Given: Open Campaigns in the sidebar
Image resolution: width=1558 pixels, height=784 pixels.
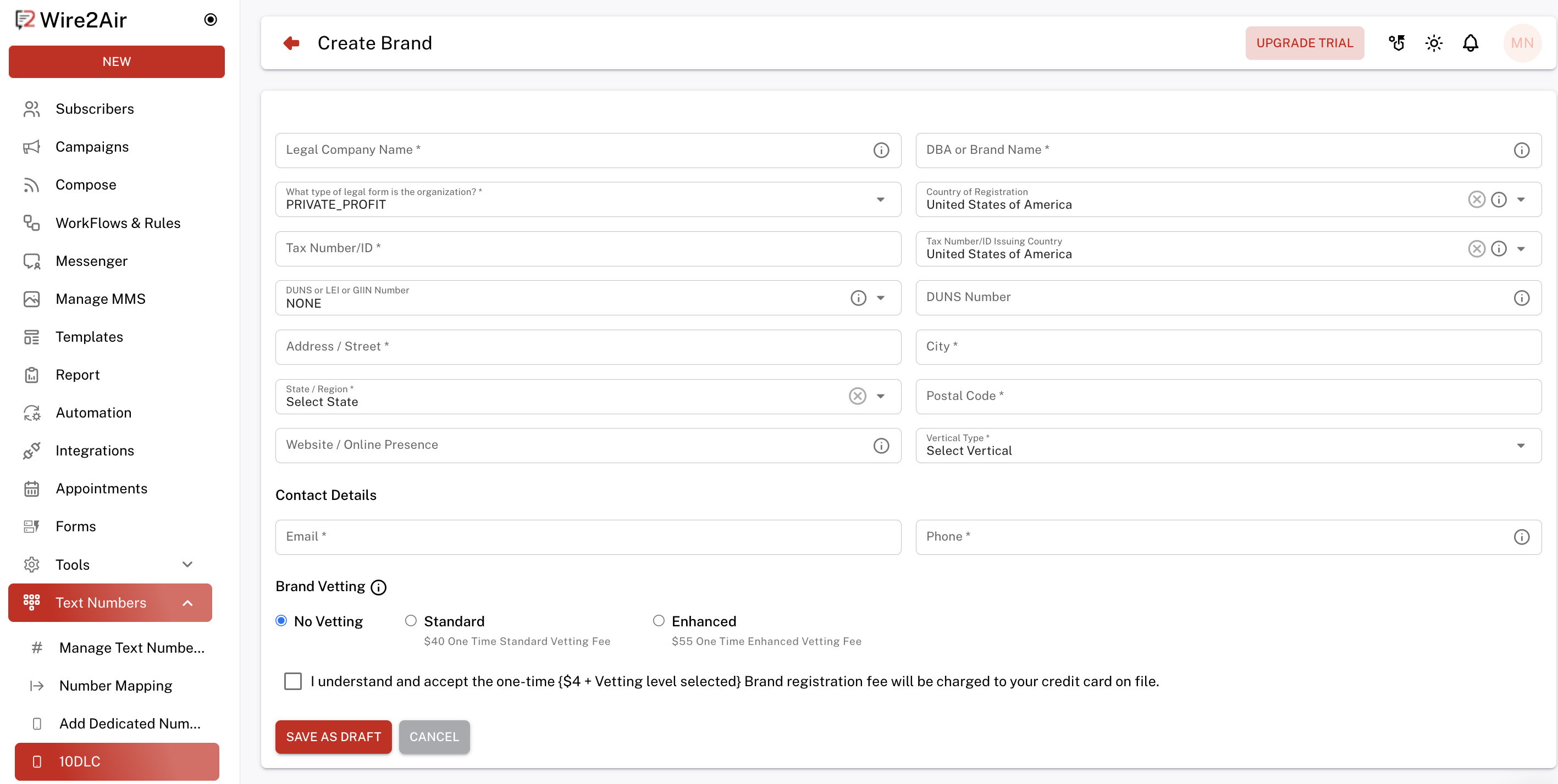Looking at the screenshot, I should click(92, 147).
